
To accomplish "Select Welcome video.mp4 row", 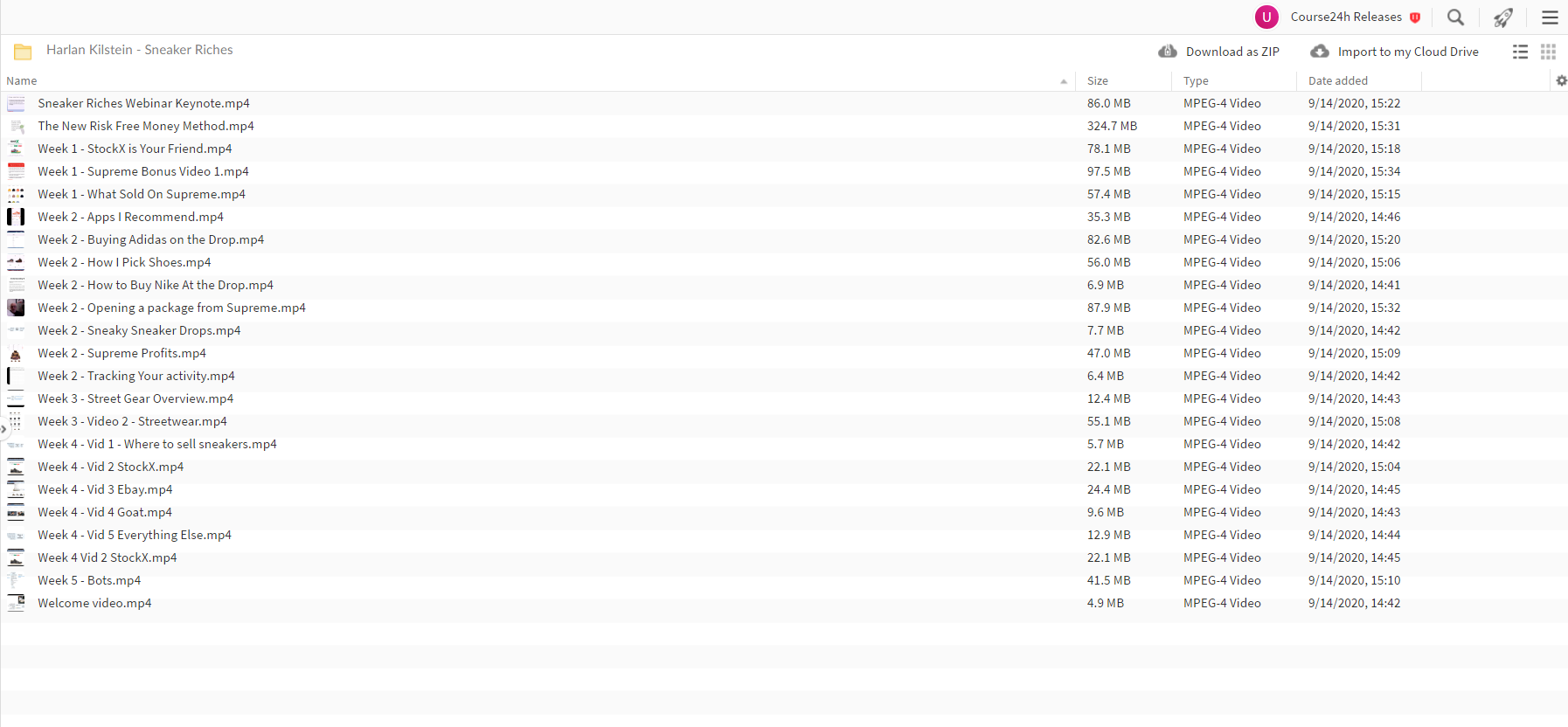I will (x=784, y=603).
